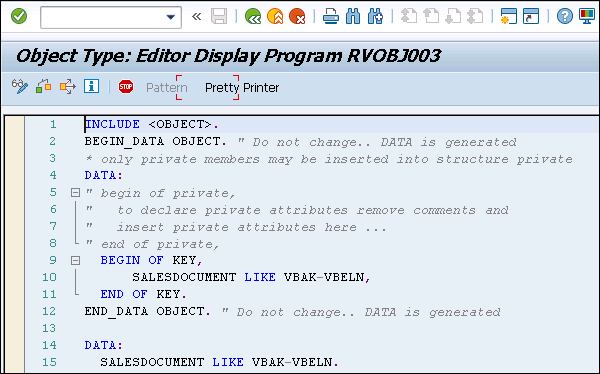600x374 pixels.
Task: Jump to First Page icon
Action: coord(409,16)
